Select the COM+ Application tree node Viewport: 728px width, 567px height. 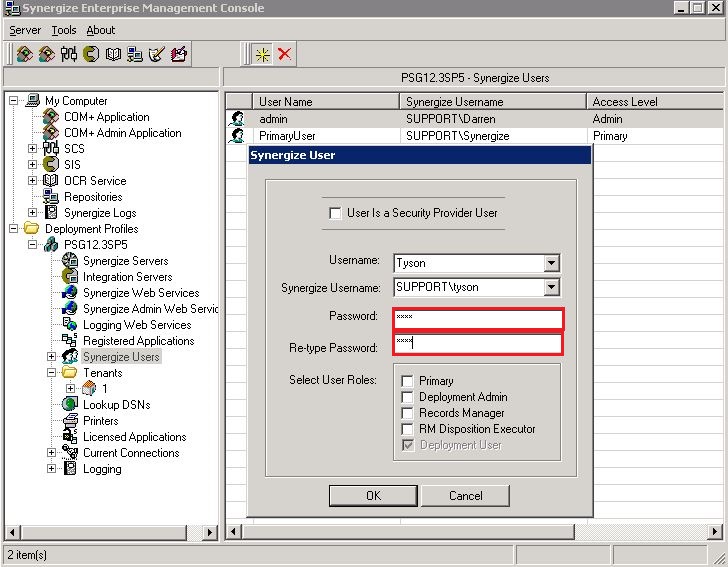[107, 117]
